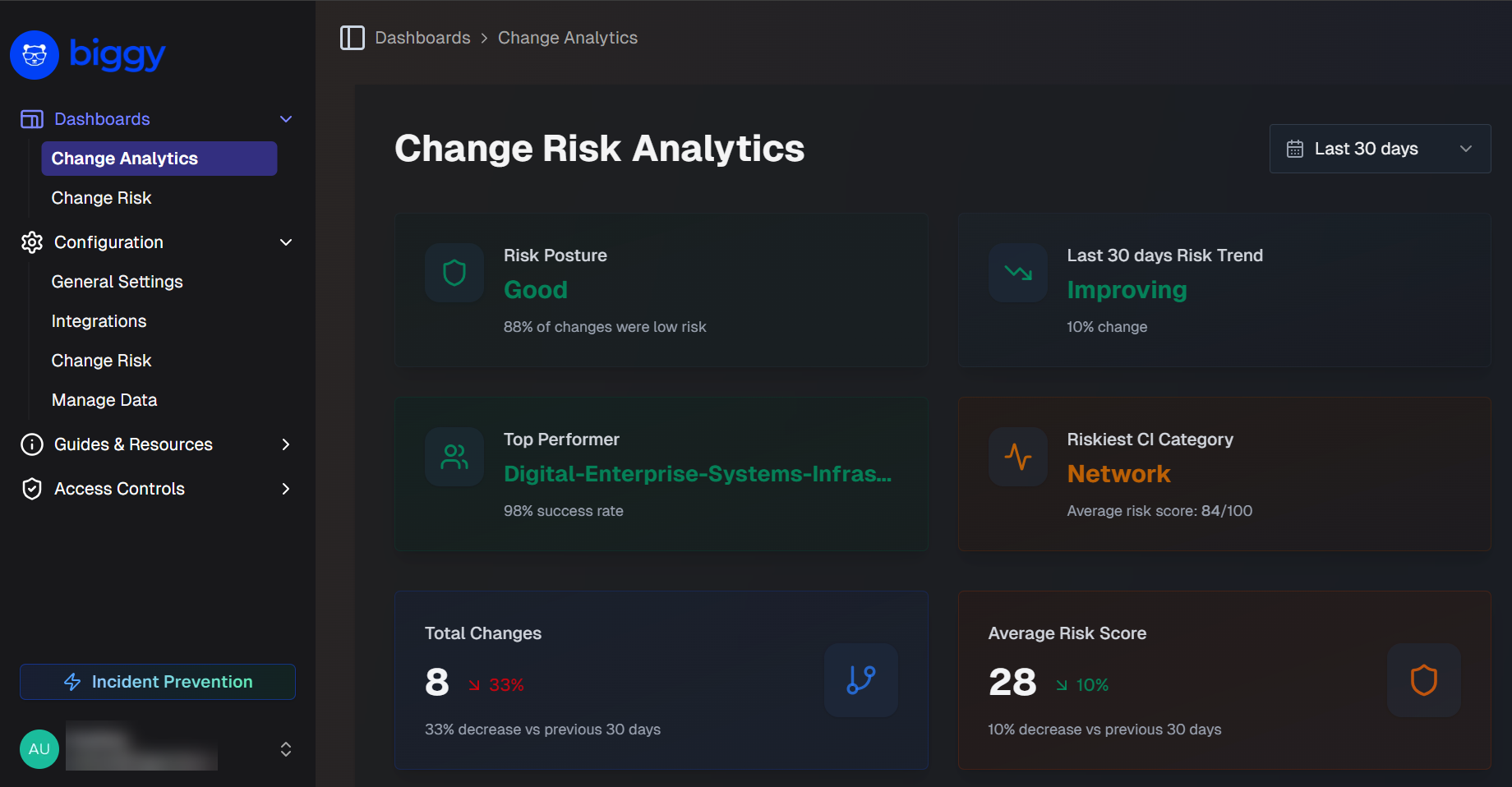Click the lightning icon on Incident Prevention

coord(72,682)
